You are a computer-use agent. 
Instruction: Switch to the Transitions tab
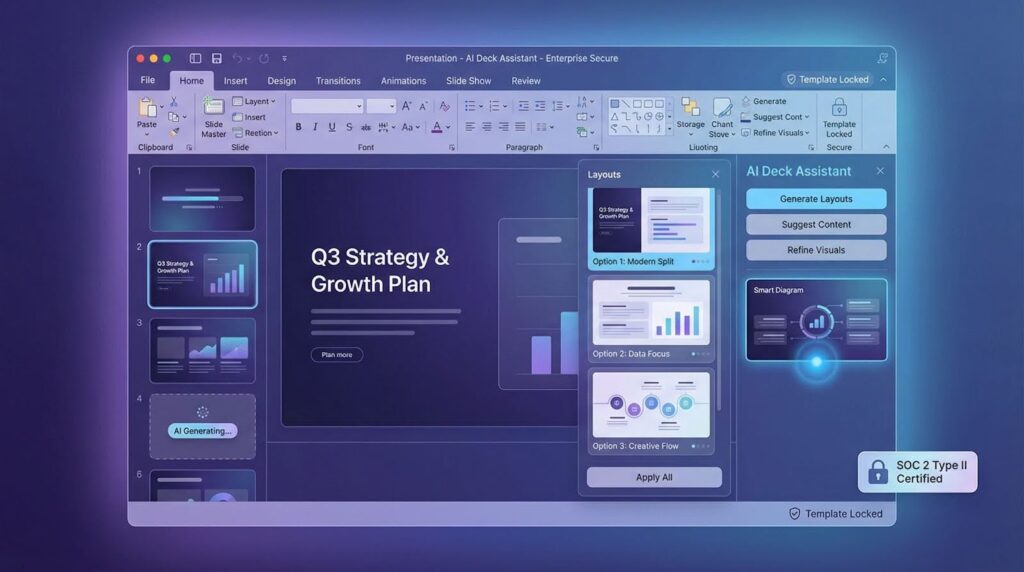coord(338,81)
